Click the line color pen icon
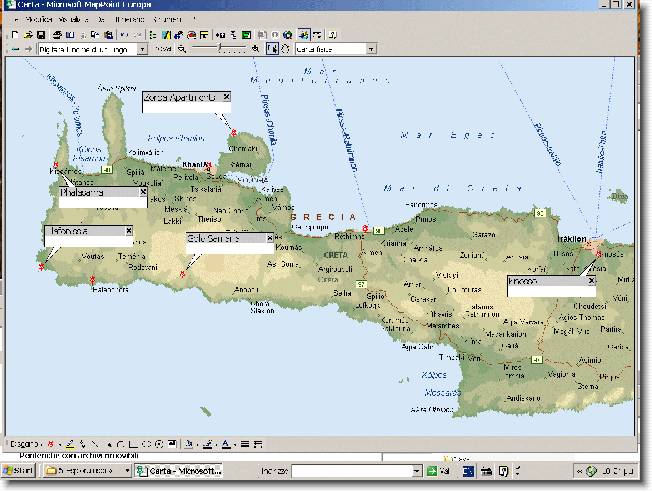 207,444
